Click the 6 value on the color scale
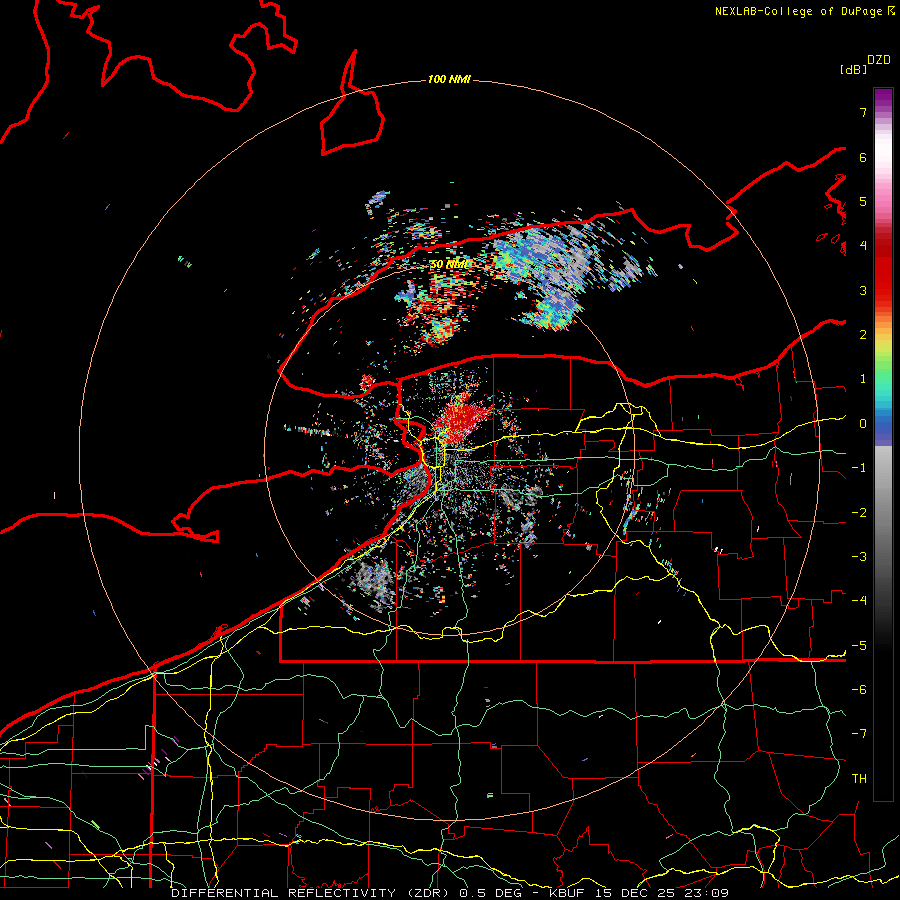 tap(863, 157)
